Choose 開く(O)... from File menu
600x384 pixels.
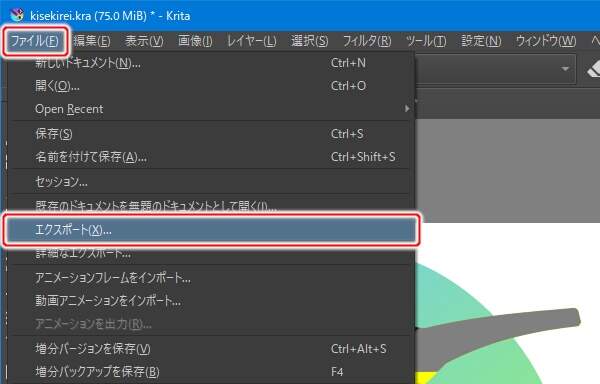click(x=212, y=86)
